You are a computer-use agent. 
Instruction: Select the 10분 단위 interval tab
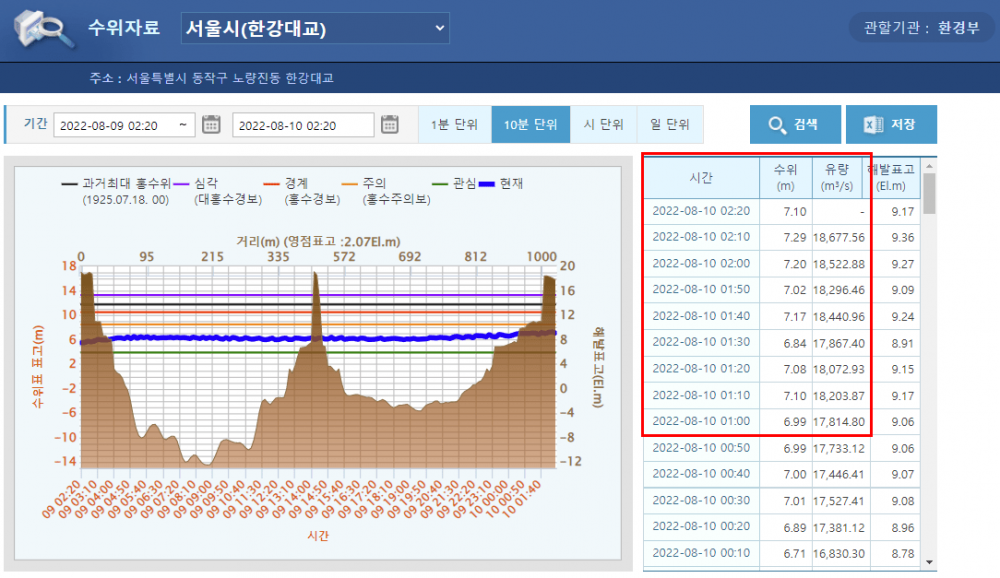pos(530,125)
